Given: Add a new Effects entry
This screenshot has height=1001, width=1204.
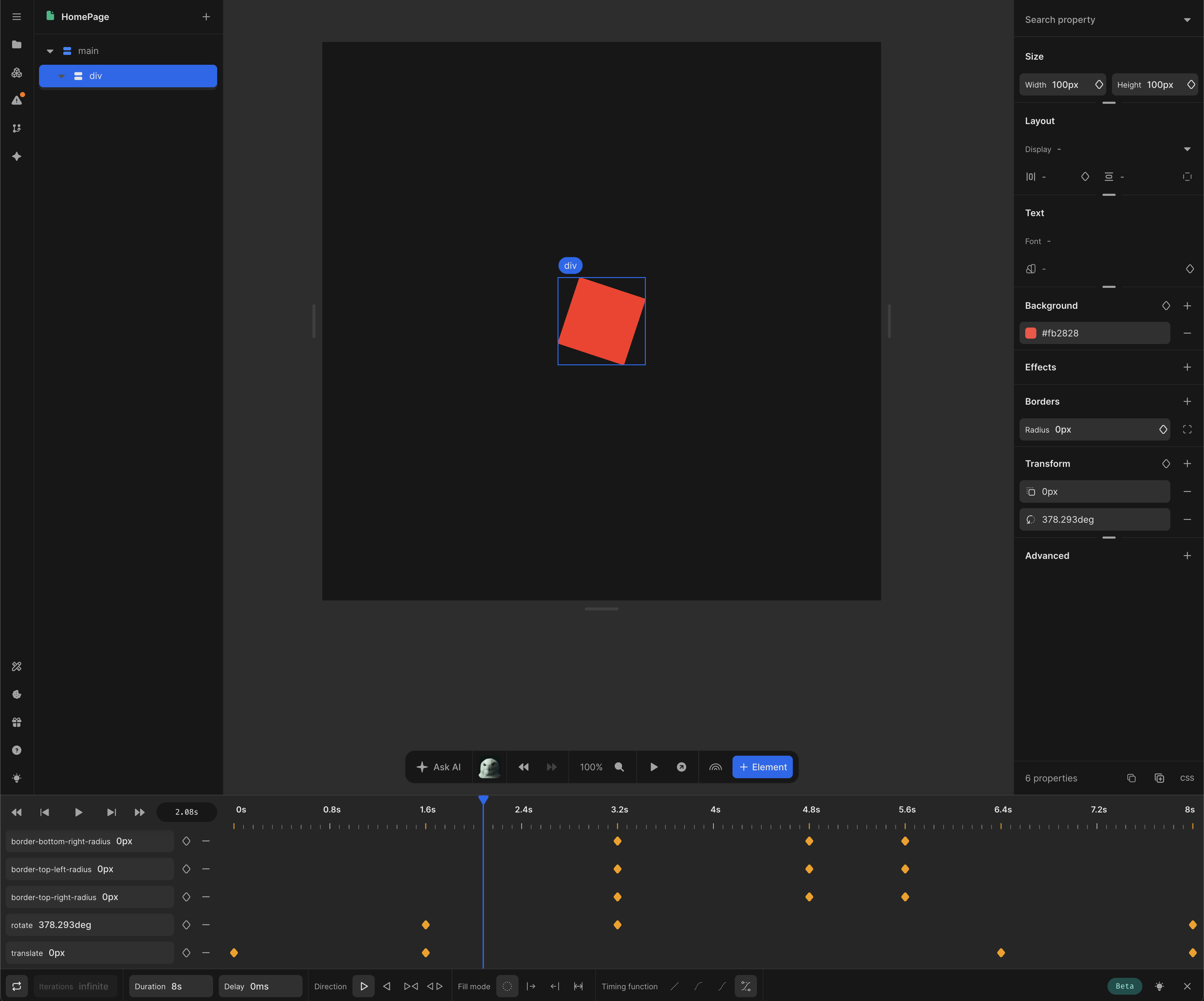Looking at the screenshot, I should (x=1187, y=367).
